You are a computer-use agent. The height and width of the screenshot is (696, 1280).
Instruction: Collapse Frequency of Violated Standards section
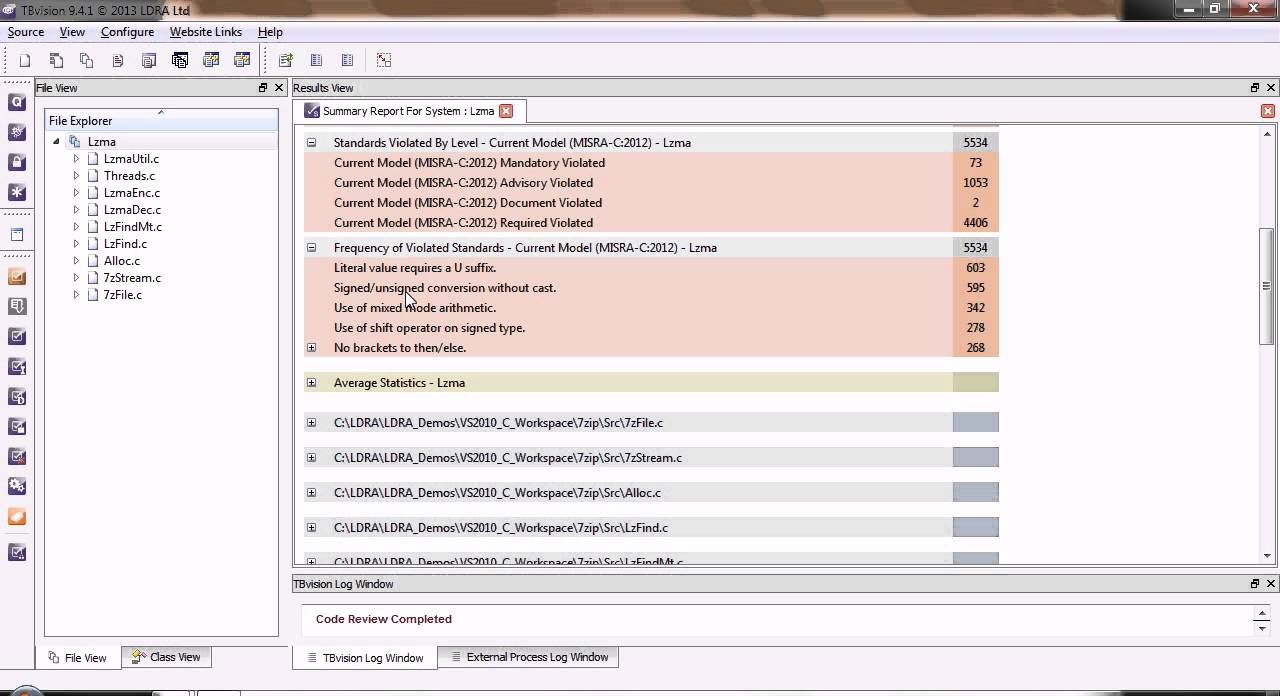click(x=311, y=248)
